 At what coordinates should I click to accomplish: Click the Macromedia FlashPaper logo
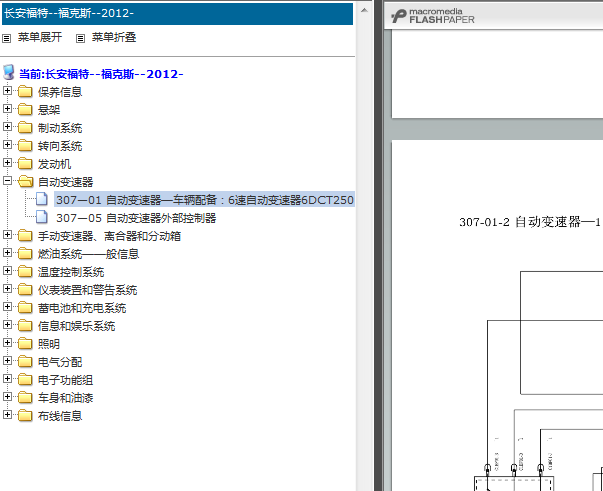coord(433,16)
